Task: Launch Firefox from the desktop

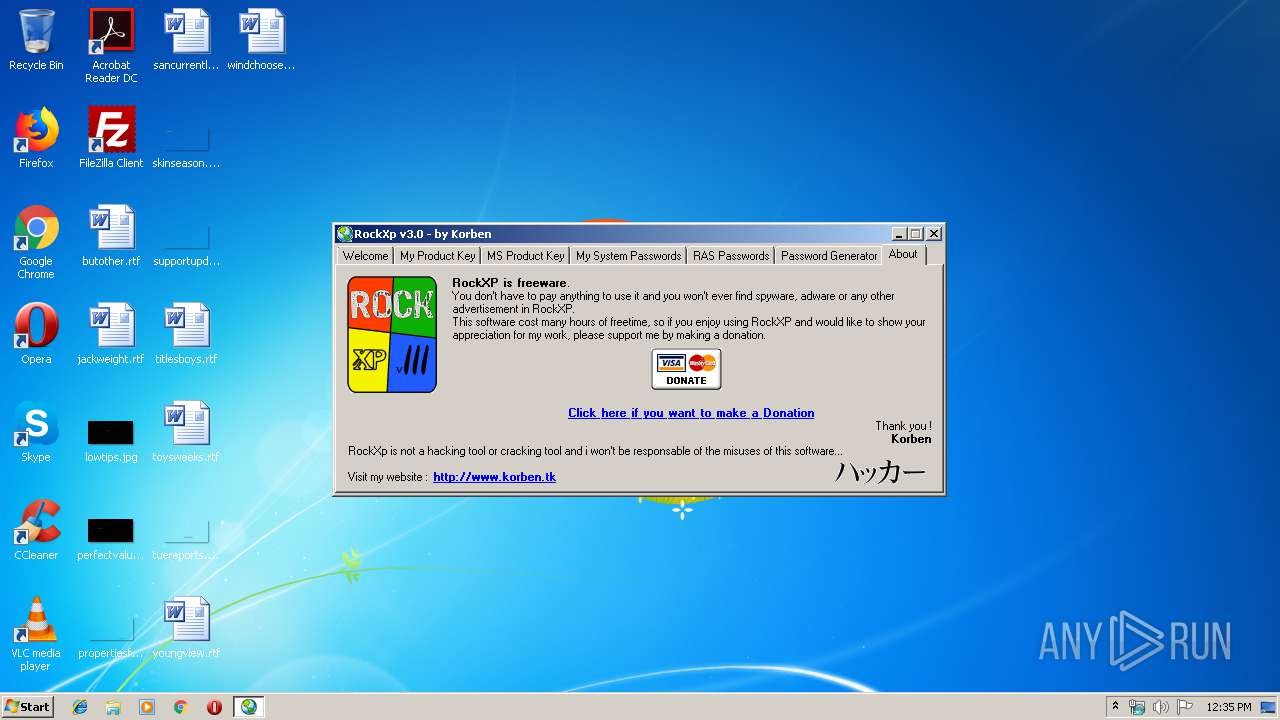Action: [36, 138]
